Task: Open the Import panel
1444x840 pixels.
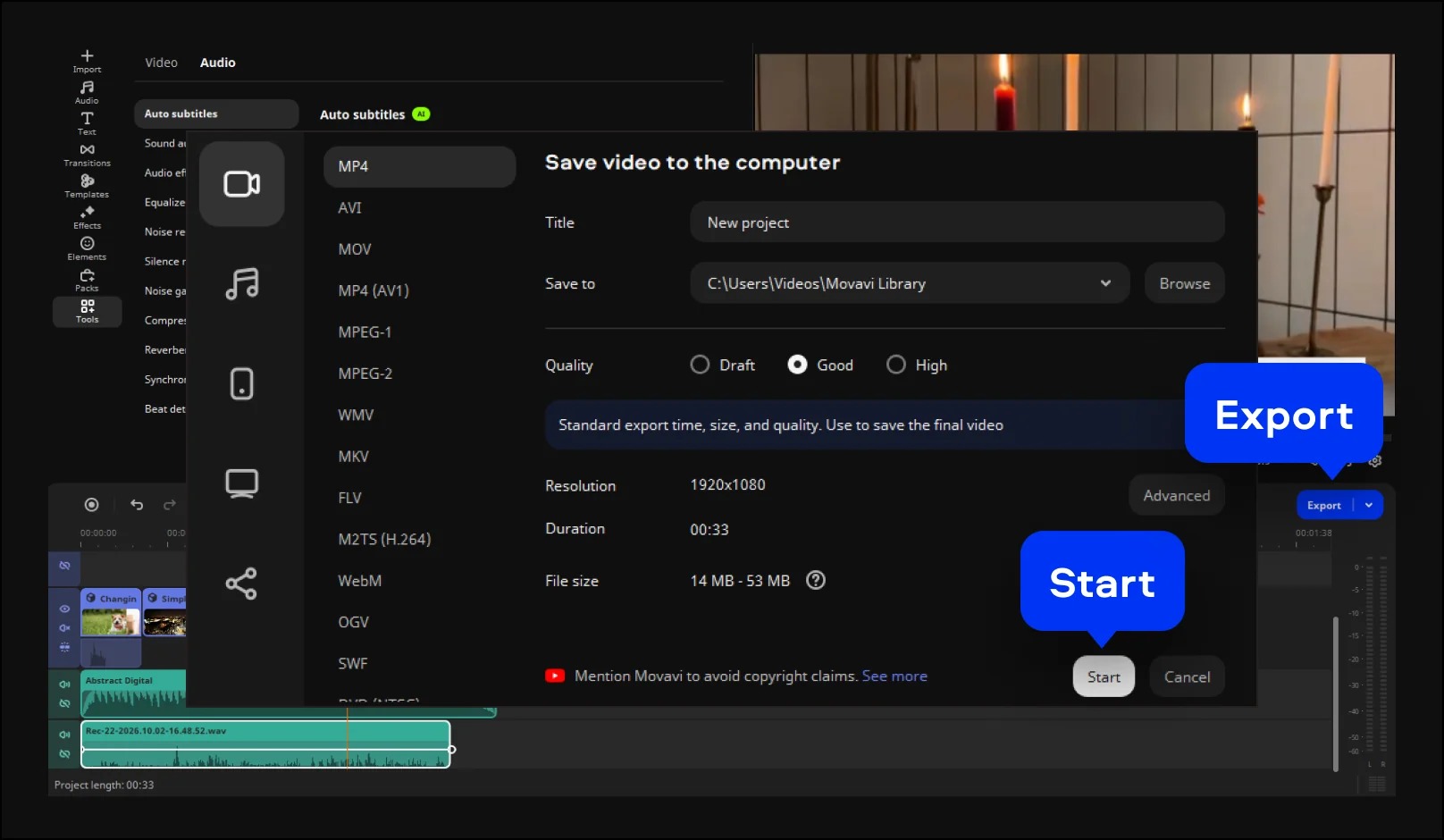Action: click(87, 61)
